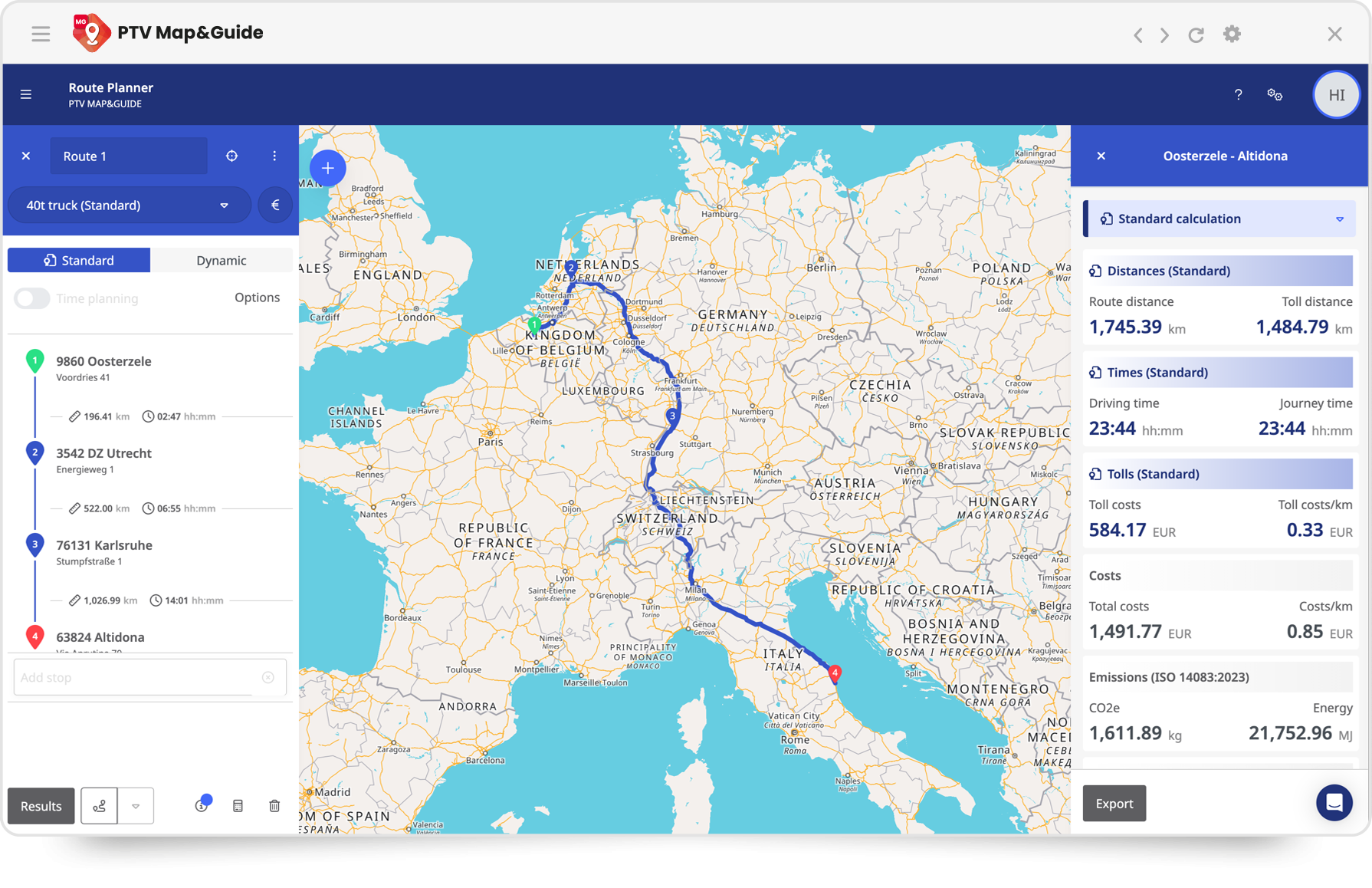
Task: Click the route distance 1,745.39 value
Action: (x=1125, y=327)
